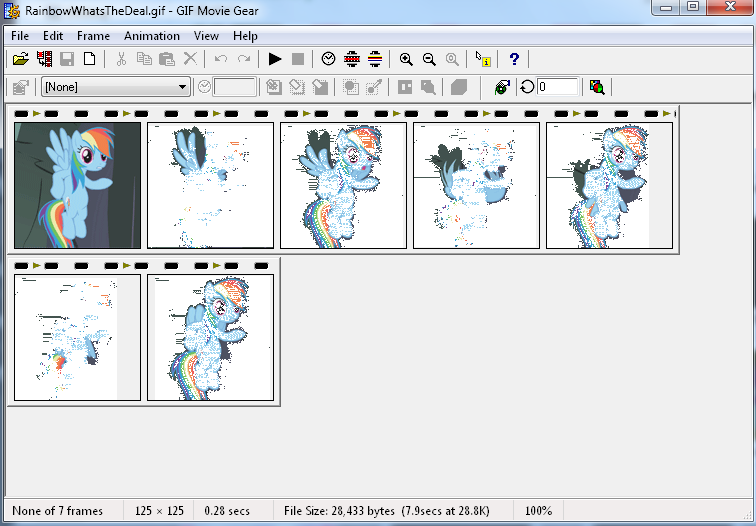Click 'None of 7 frames' status text
756x526 pixels.
pyautogui.click(x=57, y=511)
